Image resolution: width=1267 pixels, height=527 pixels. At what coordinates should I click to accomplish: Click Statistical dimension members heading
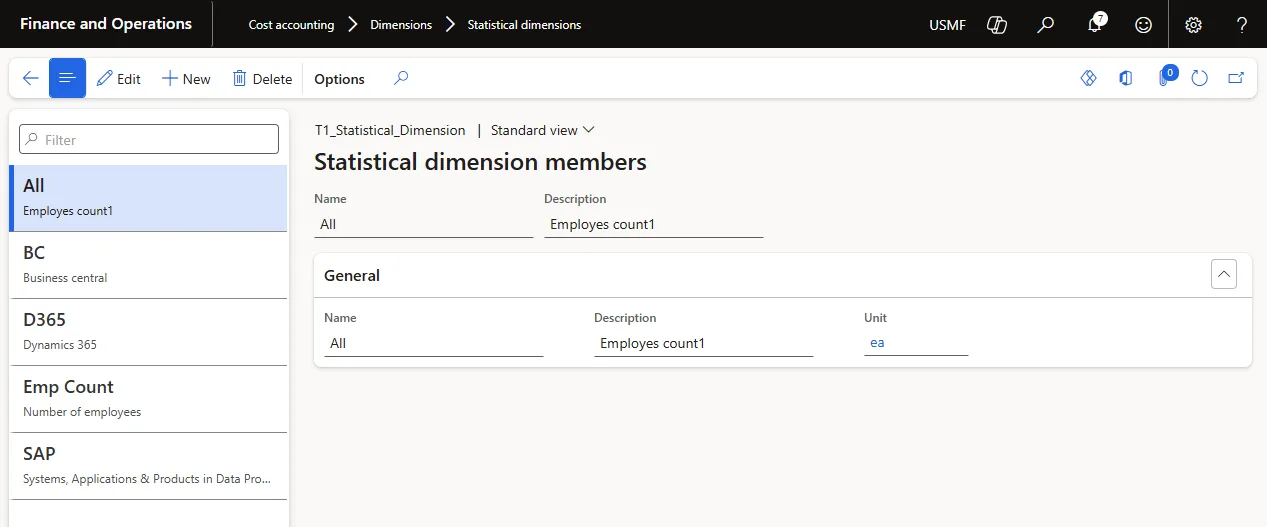480,161
